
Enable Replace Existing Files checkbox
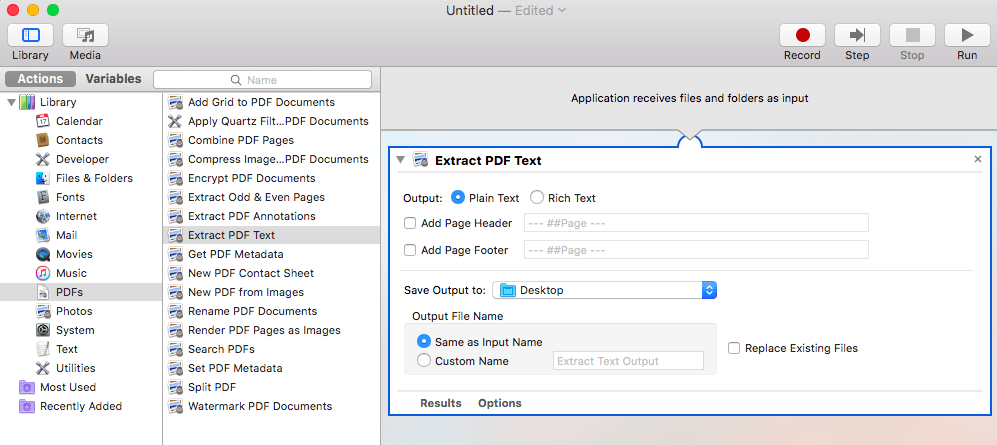click(734, 348)
